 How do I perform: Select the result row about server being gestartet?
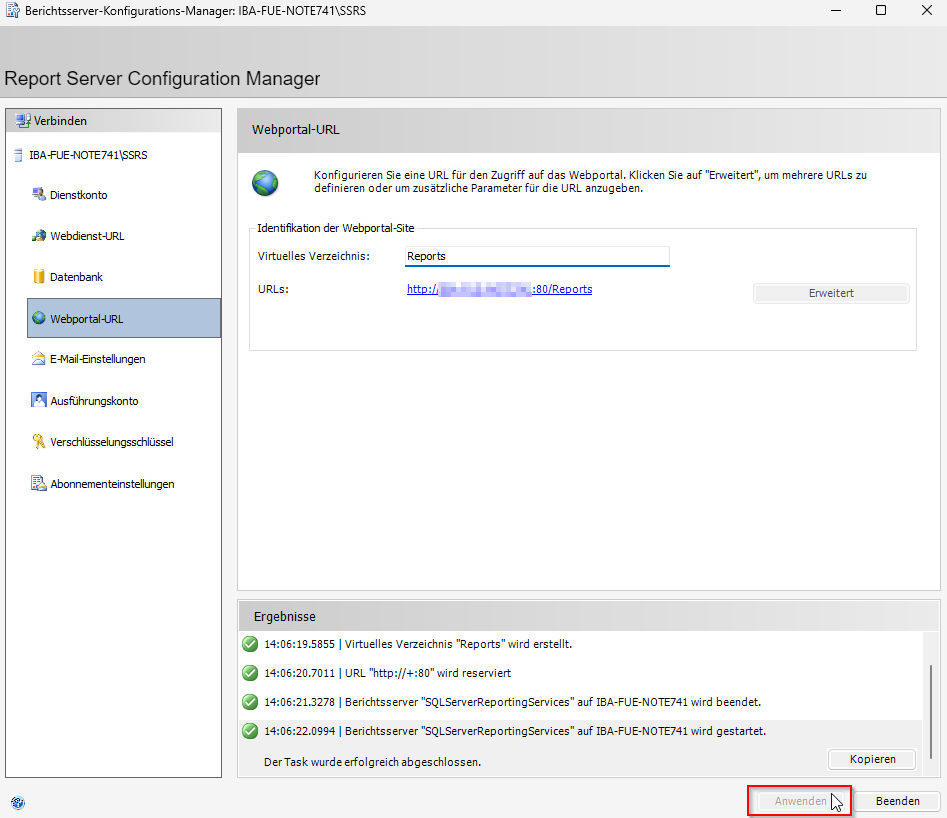click(x=514, y=731)
